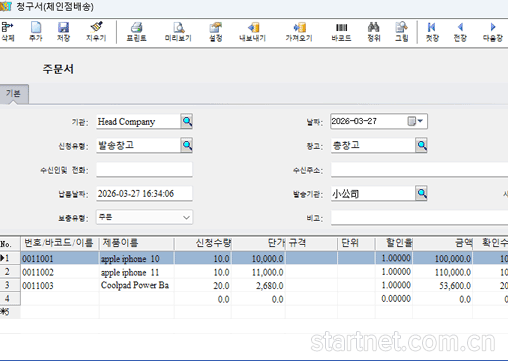Print with the 프린트 icon
Image resolution: width=508 pixels, height=361 pixels.
(x=136, y=32)
